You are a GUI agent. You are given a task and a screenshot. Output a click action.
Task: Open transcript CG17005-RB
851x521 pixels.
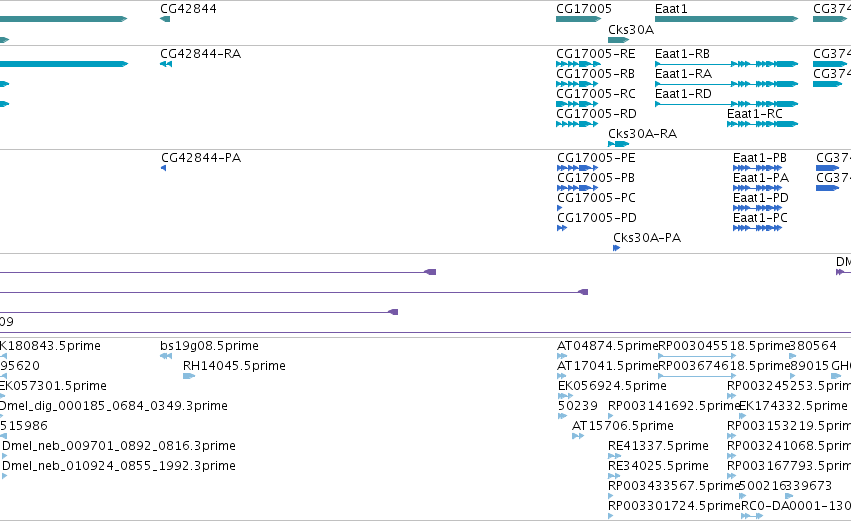point(595,74)
